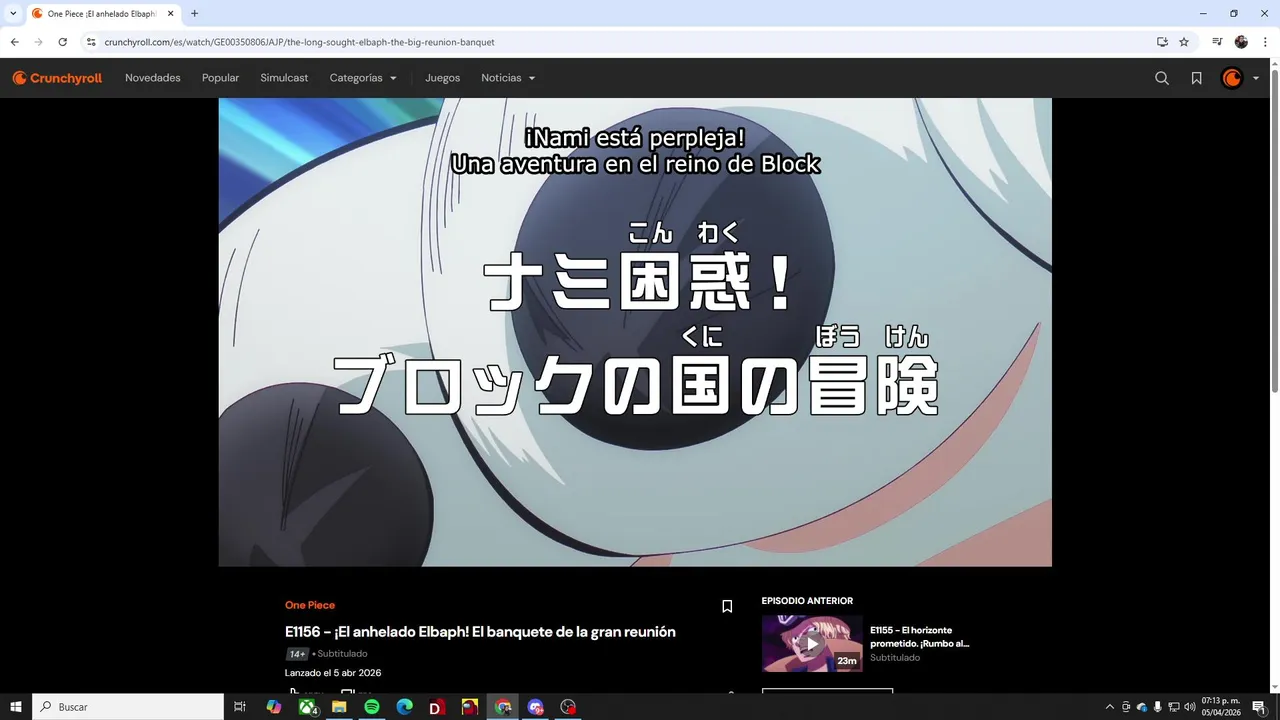
Task: Open a new Chrome tab
Action: [x=194, y=13]
